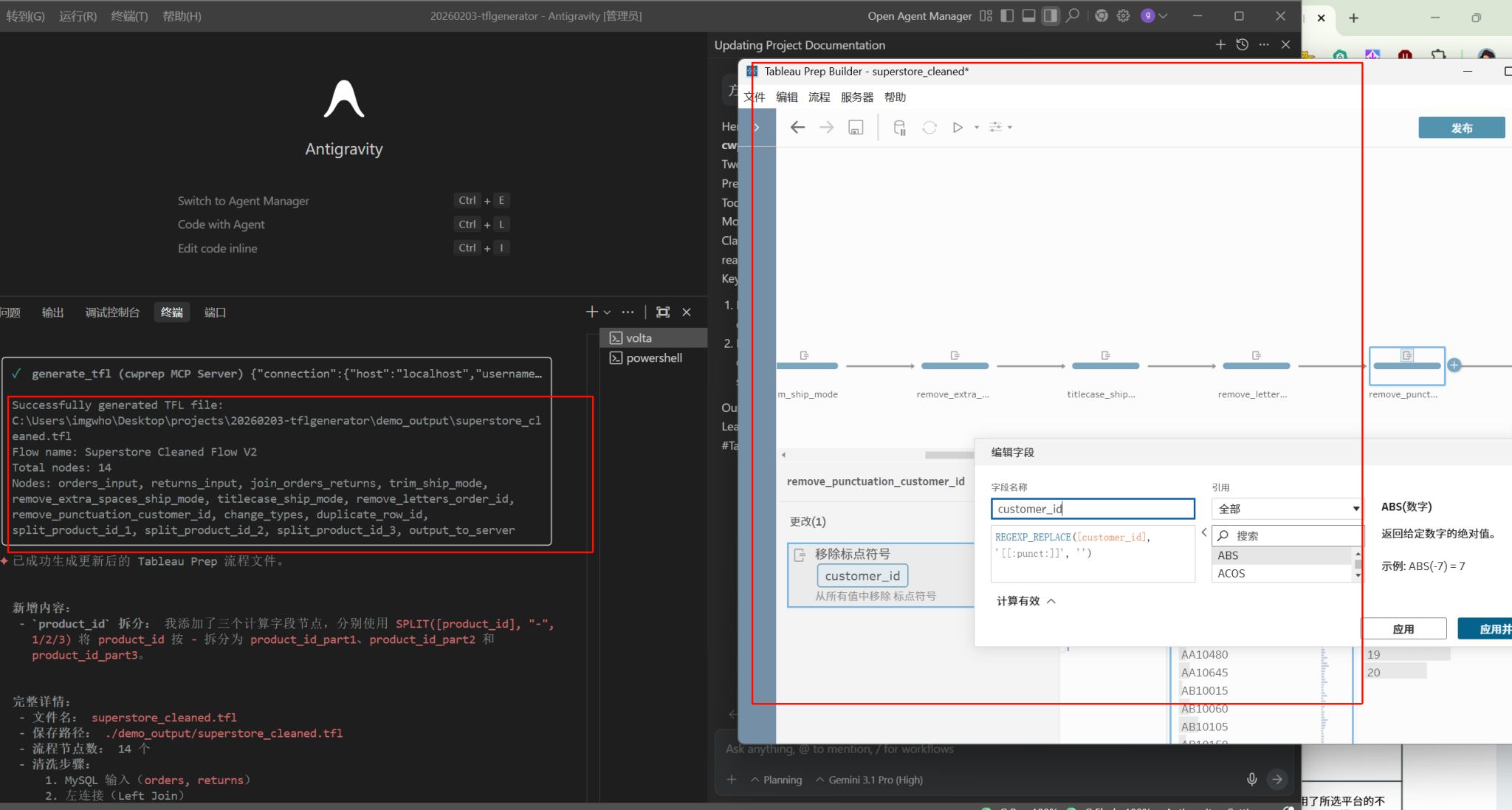
Task: Click the function 搜索 search box
Action: (x=1288, y=535)
